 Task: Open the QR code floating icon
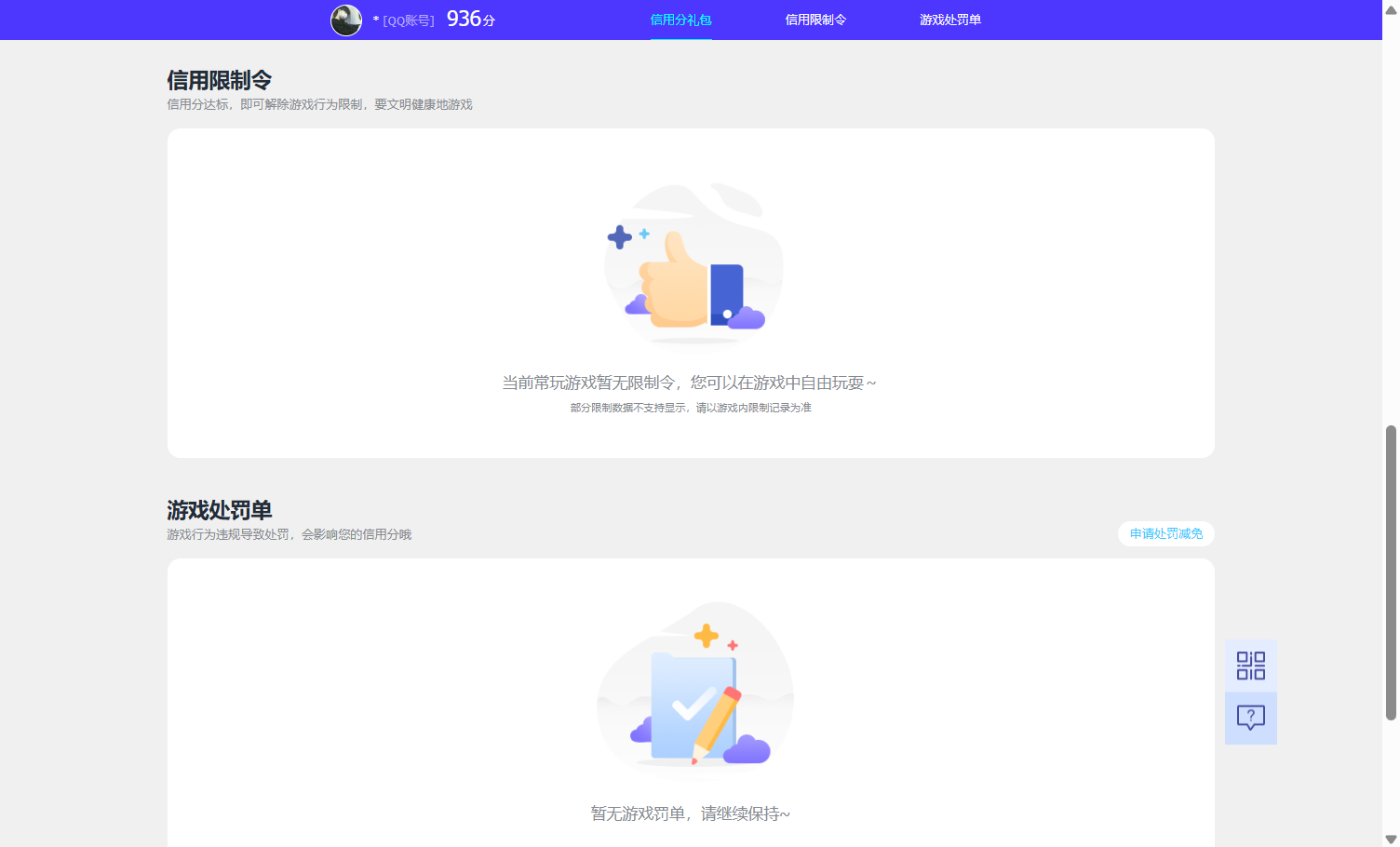1250,665
